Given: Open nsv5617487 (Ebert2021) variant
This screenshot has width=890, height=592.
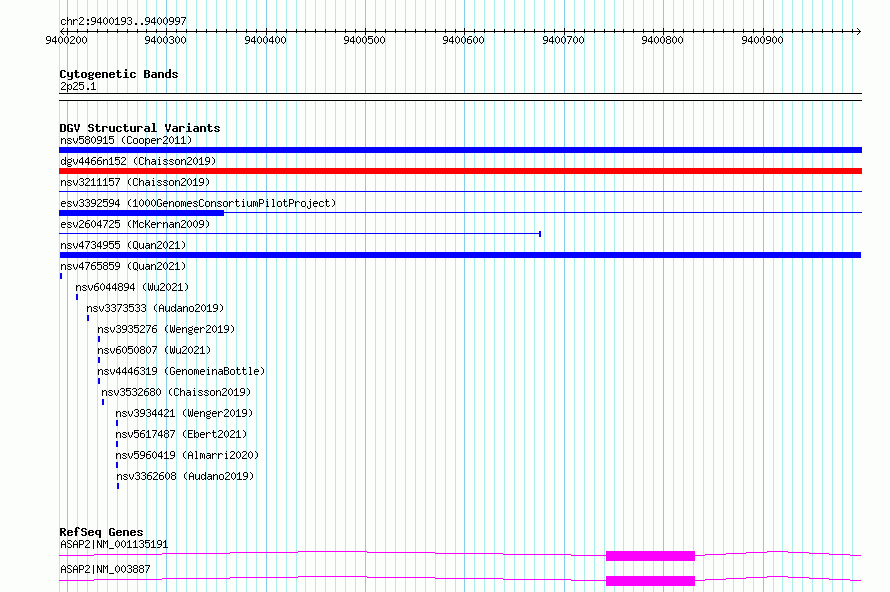Looking at the screenshot, I should click(x=181, y=434).
